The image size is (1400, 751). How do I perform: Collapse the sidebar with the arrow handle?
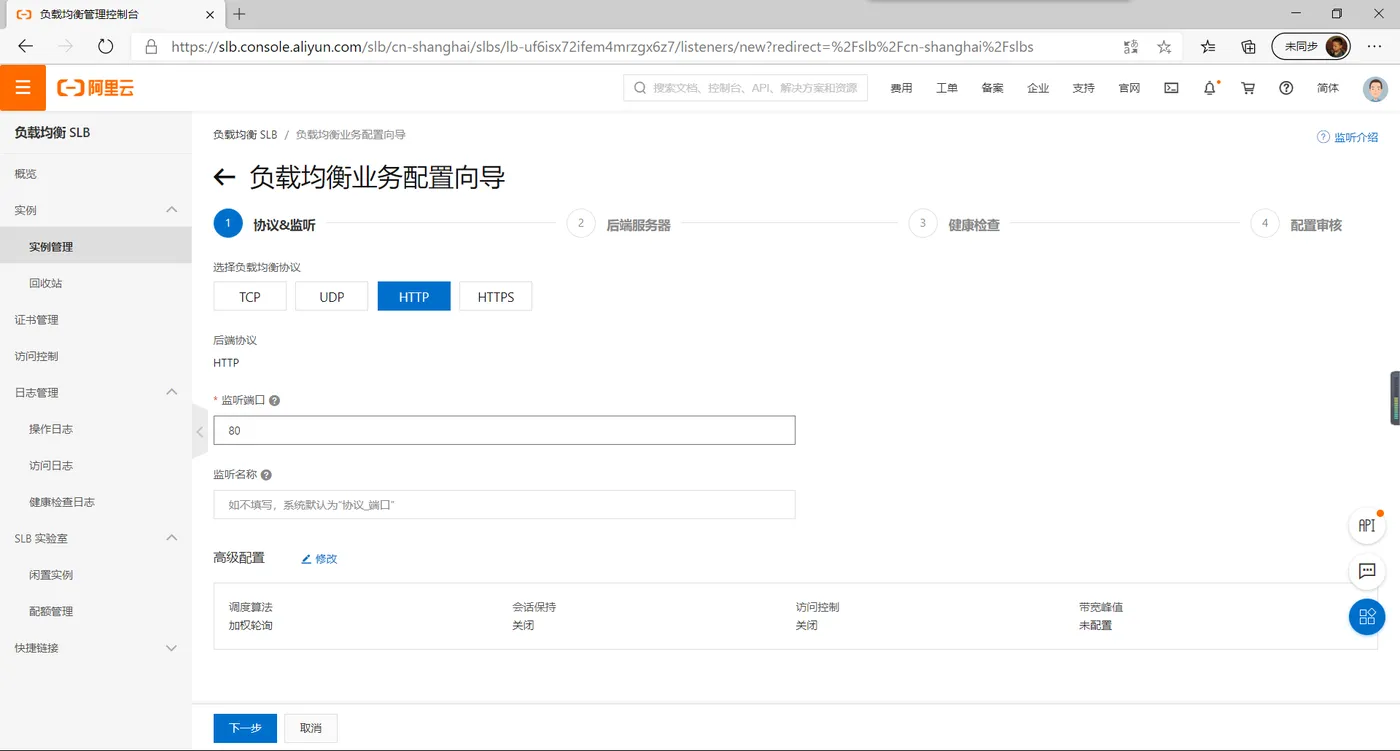point(199,432)
